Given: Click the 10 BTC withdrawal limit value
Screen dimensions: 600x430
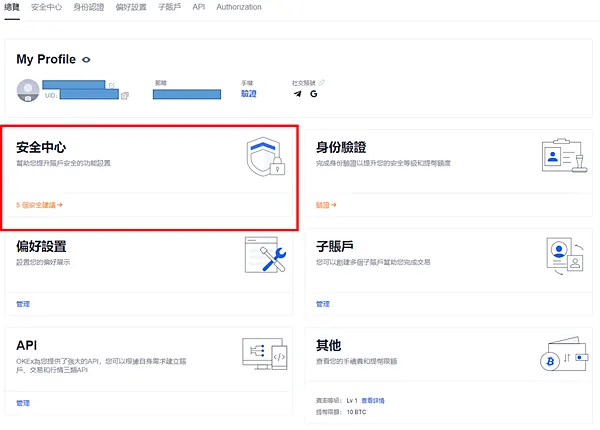Looking at the screenshot, I should 356,412.
